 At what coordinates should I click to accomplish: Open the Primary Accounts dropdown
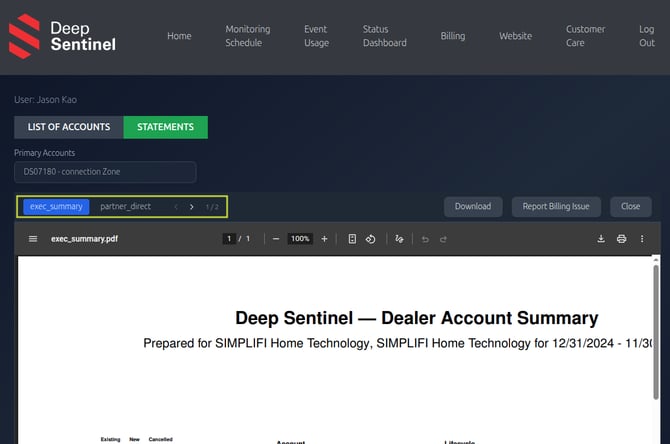(x=105, y=172)
